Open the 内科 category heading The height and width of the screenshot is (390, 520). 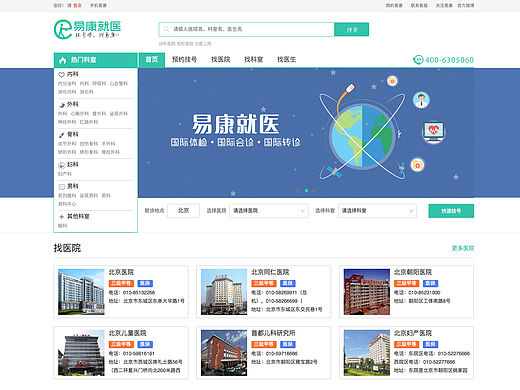[x=73, y=74]
